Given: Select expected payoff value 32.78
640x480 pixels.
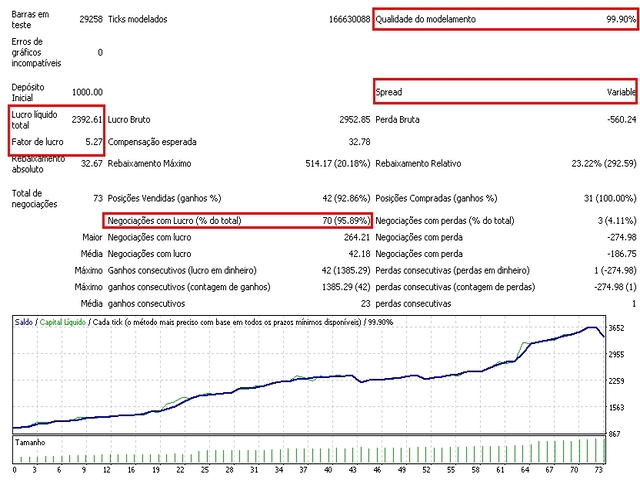Looking at the screenshot, I should point(359,142).
